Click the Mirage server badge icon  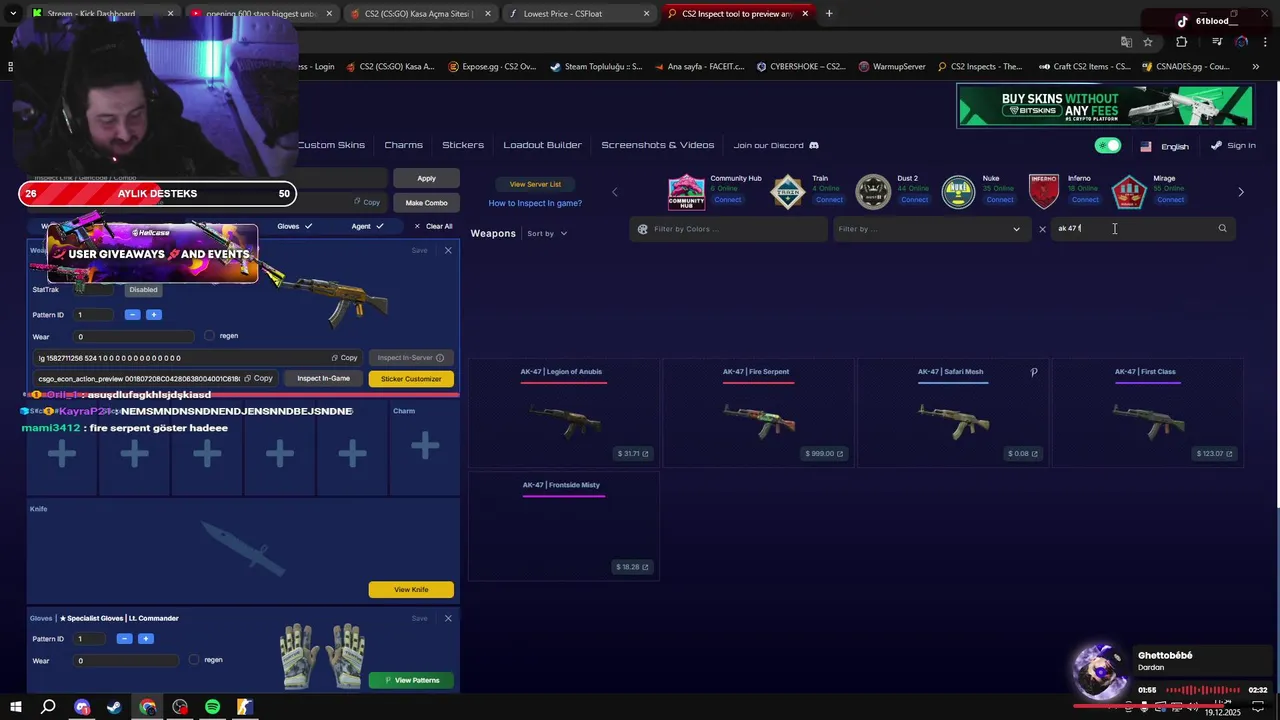coord(1129,192)
